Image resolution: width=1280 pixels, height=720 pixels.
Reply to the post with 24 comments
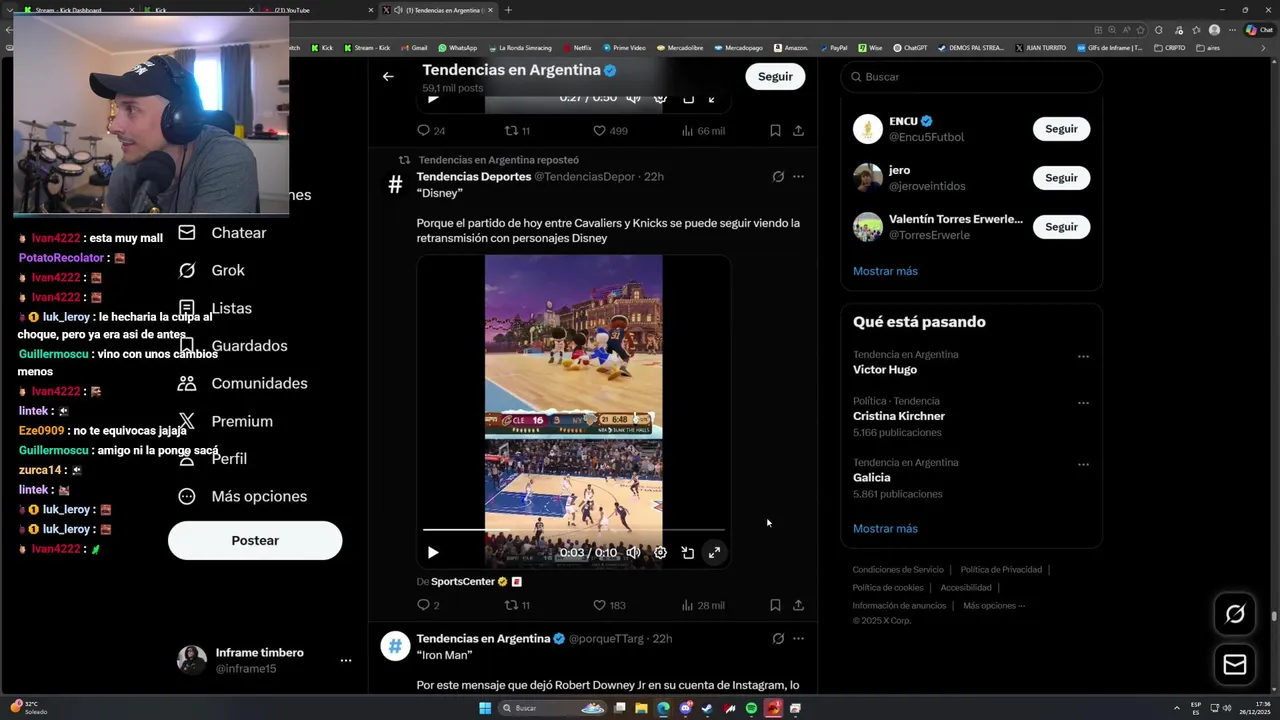431,130
